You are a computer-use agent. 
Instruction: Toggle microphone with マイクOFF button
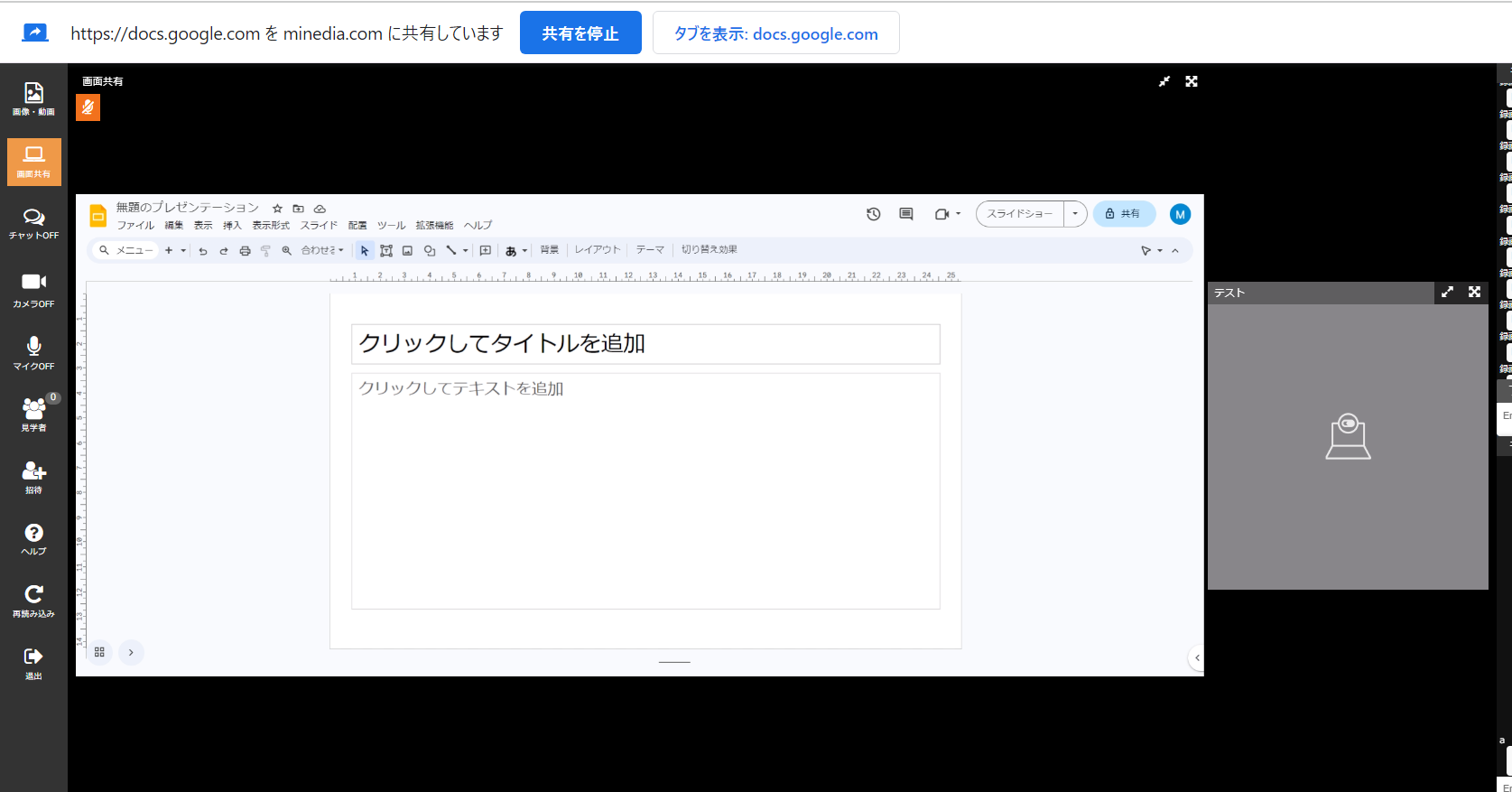point(33,352)
